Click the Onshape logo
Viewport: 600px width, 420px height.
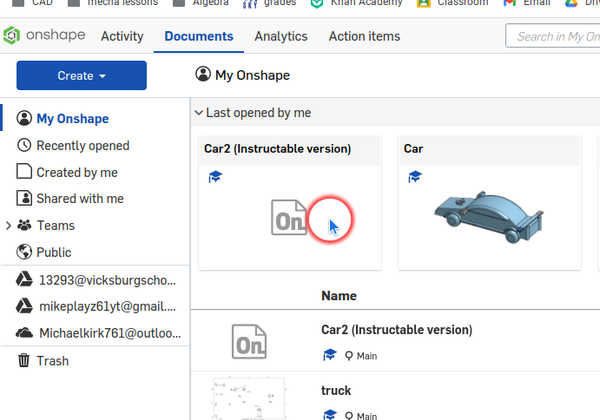click(44, 35)
